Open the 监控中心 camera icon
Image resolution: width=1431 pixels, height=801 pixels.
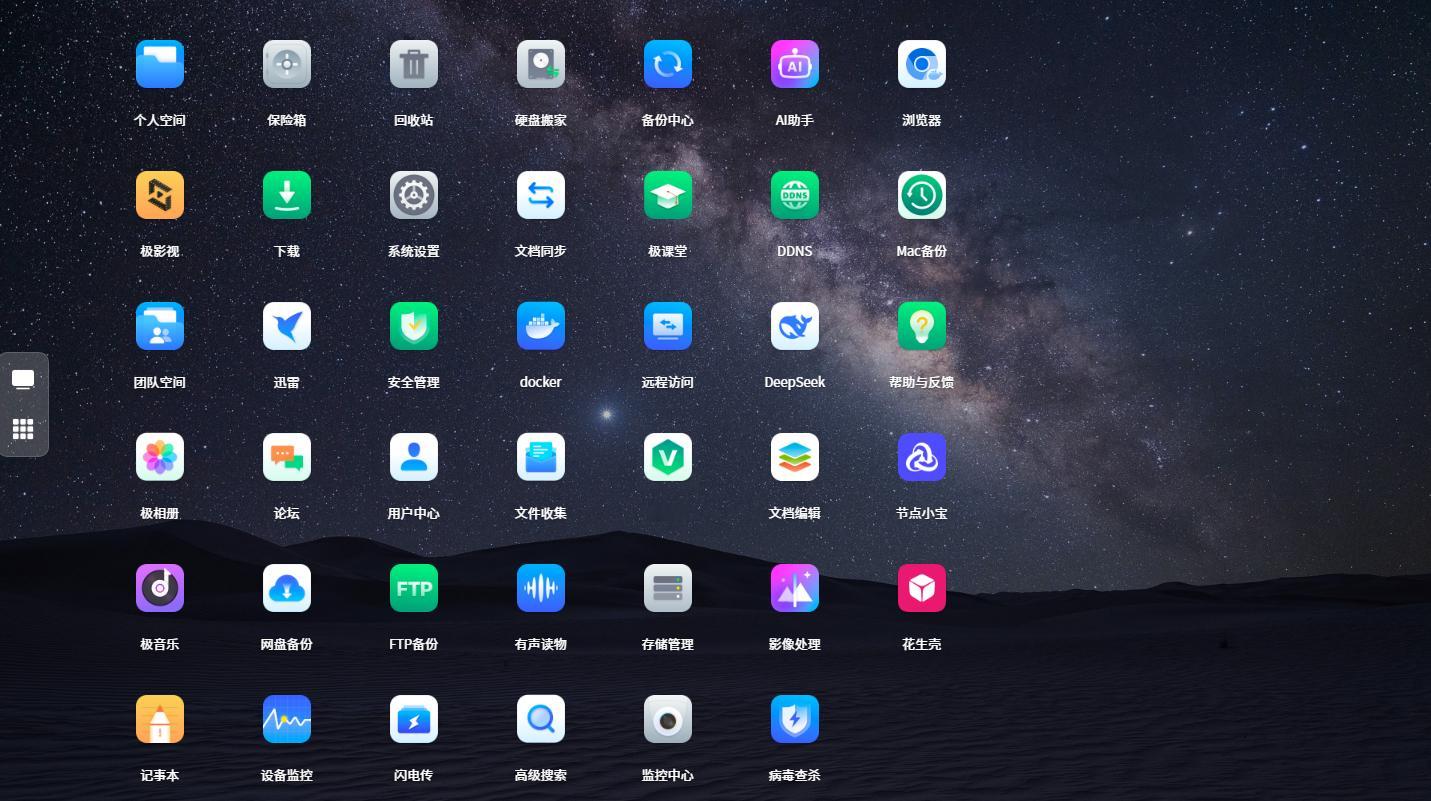pos(668,719)
